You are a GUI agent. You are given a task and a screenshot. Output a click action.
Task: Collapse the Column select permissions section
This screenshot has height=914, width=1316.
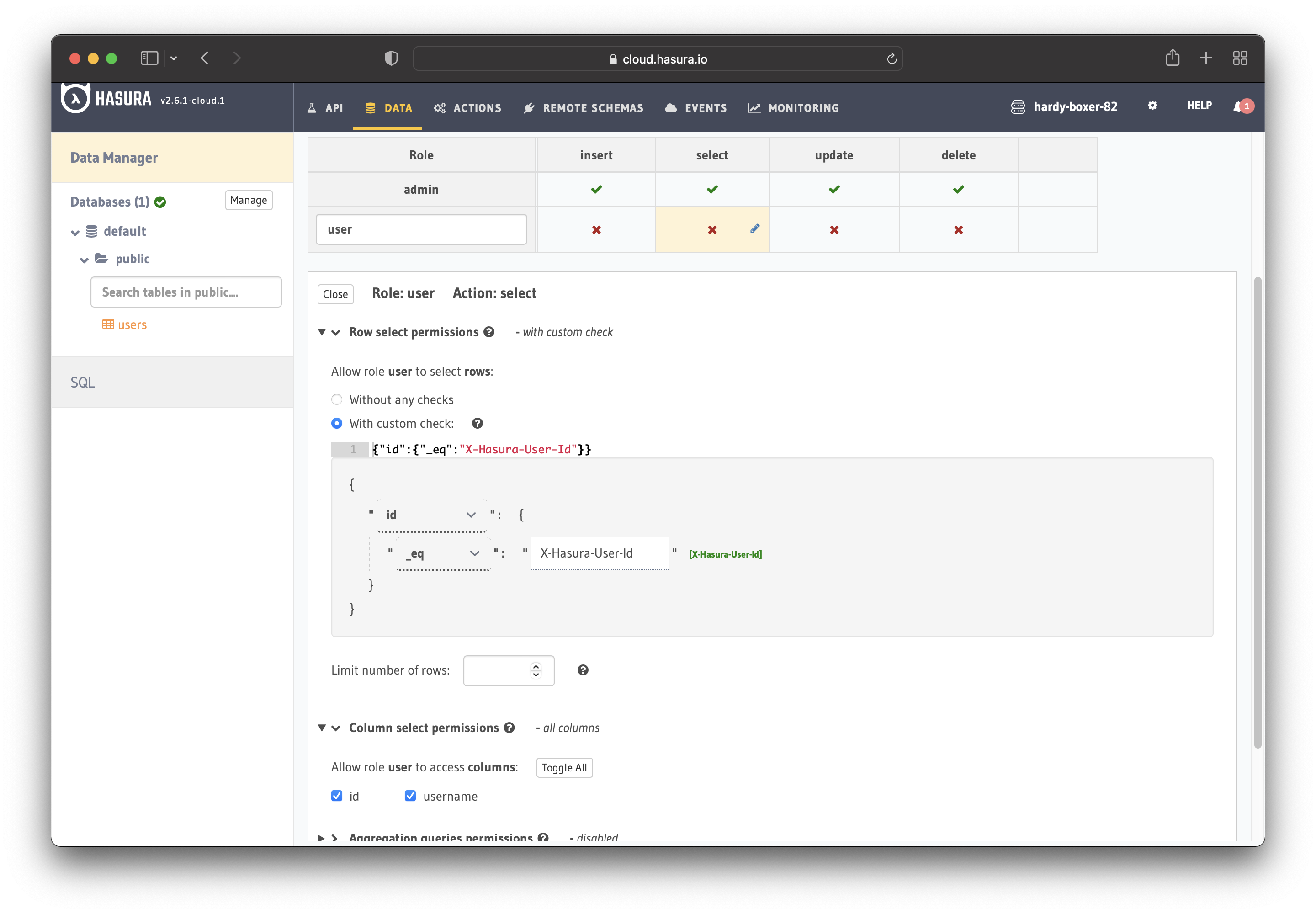(323, 727)
